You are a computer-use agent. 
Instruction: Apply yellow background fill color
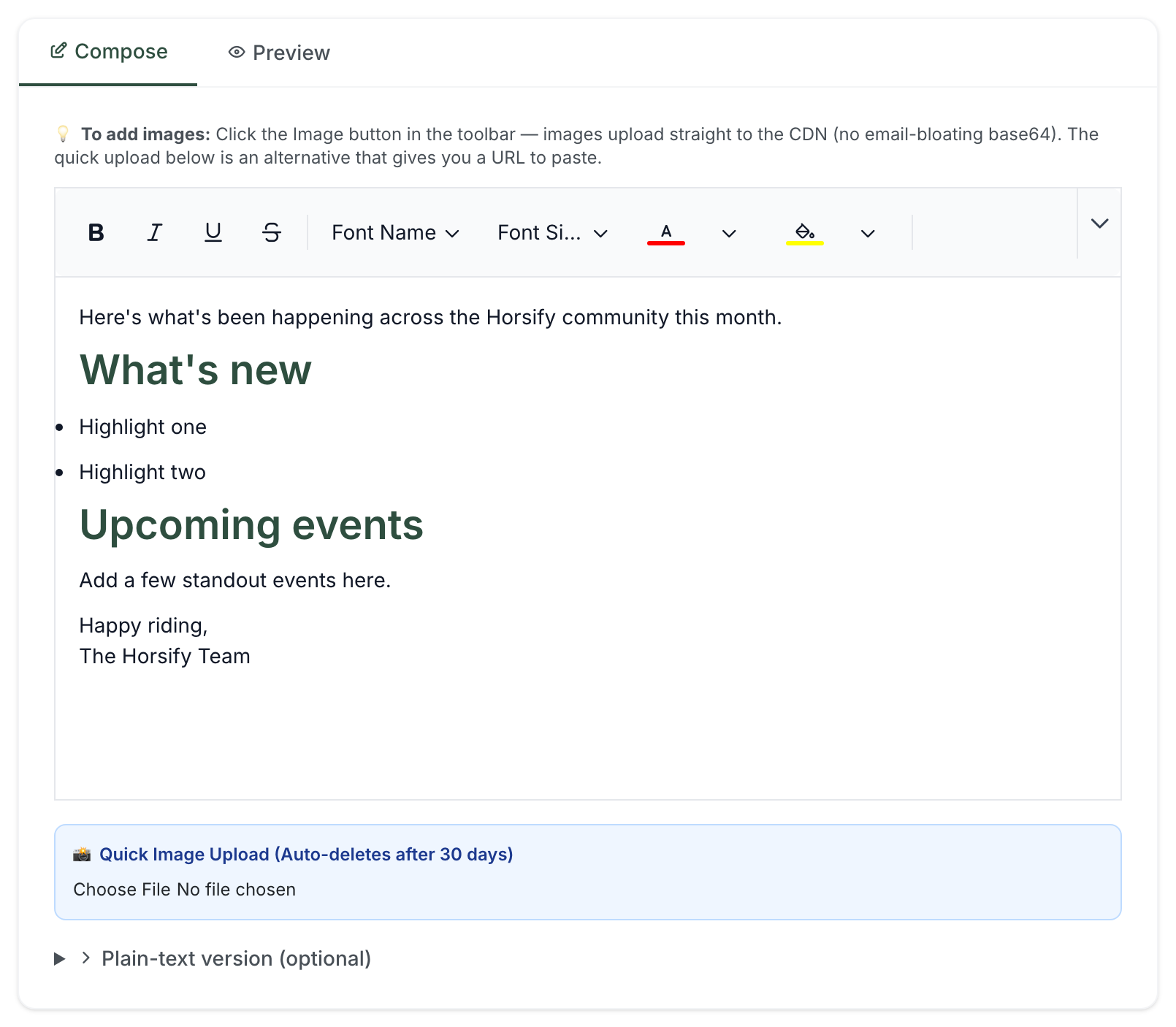pyautogui.click(x=805, y=233)
